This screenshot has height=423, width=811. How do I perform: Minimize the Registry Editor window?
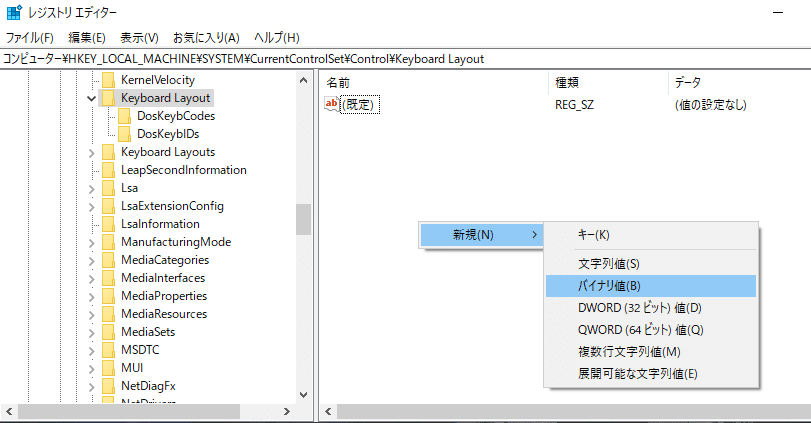click(778, 12)
